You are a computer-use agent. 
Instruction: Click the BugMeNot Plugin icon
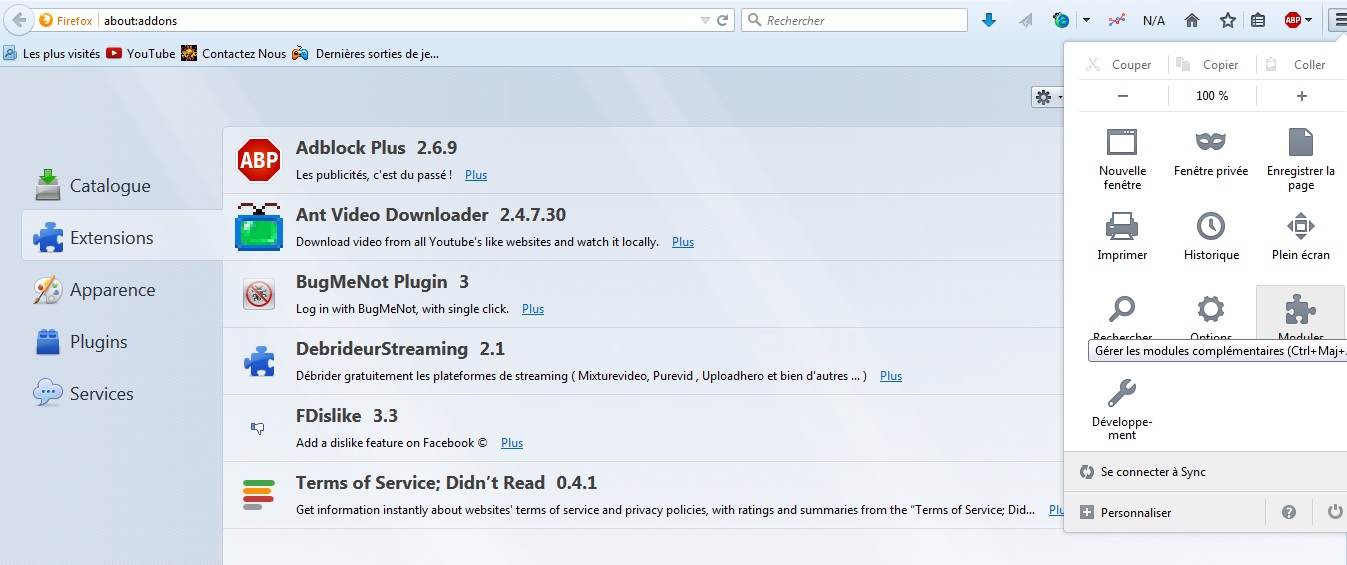(259, 294)
